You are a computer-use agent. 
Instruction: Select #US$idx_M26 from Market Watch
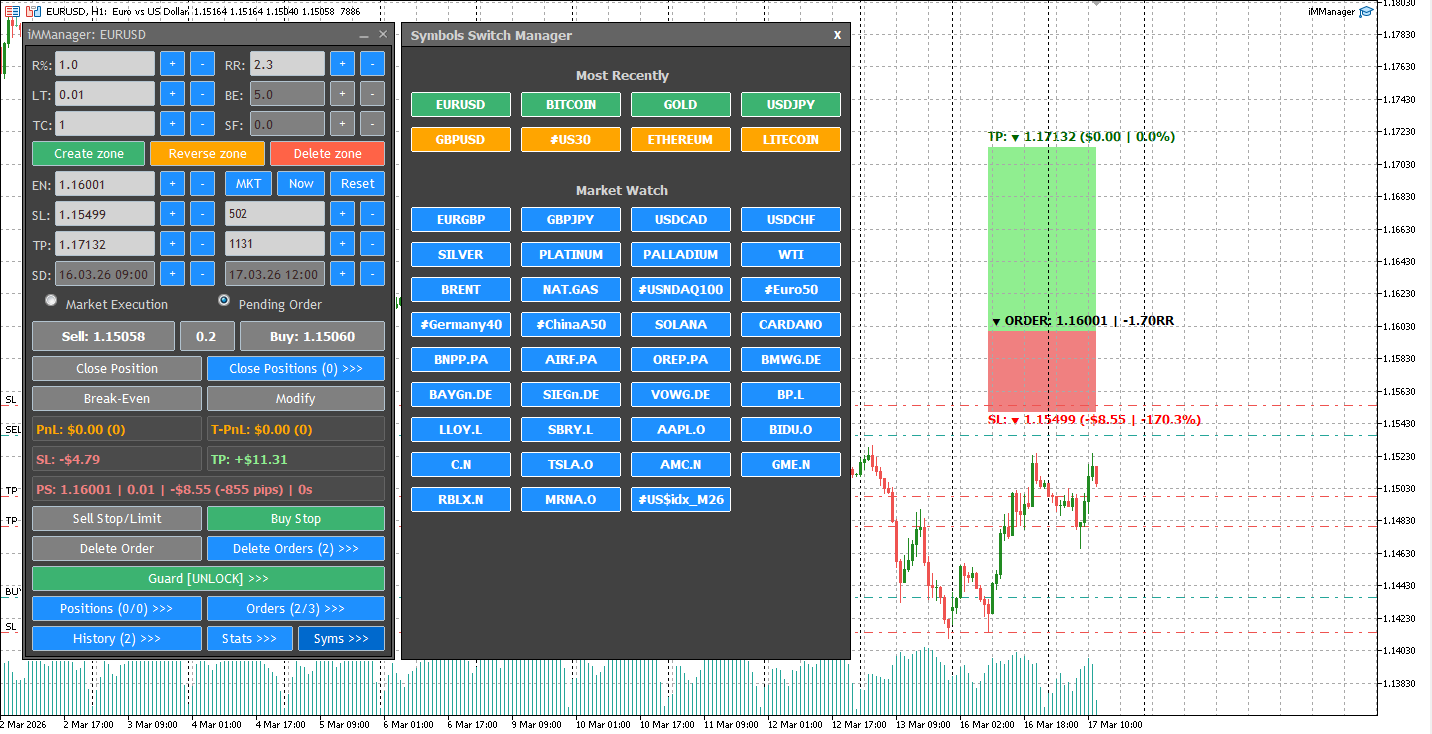(681, 500)
